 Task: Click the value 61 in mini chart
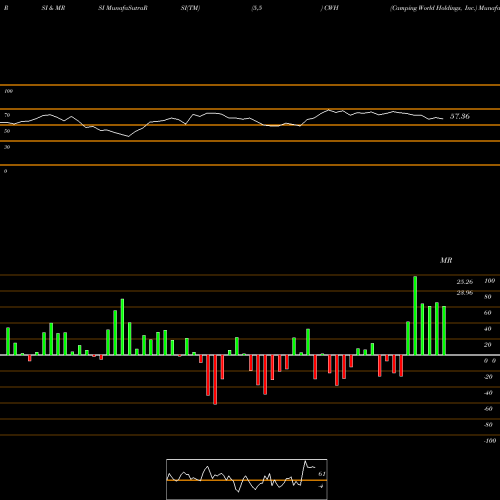[x=322, y=474]
